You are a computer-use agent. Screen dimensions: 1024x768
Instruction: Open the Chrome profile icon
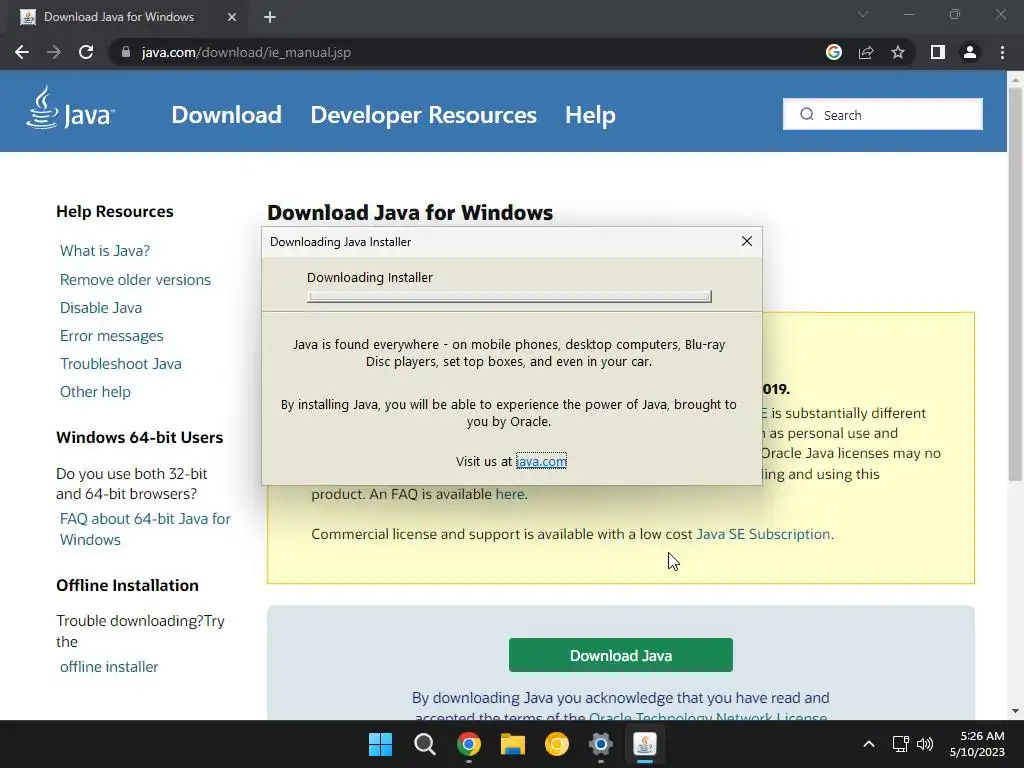click(x=970, y=52)
